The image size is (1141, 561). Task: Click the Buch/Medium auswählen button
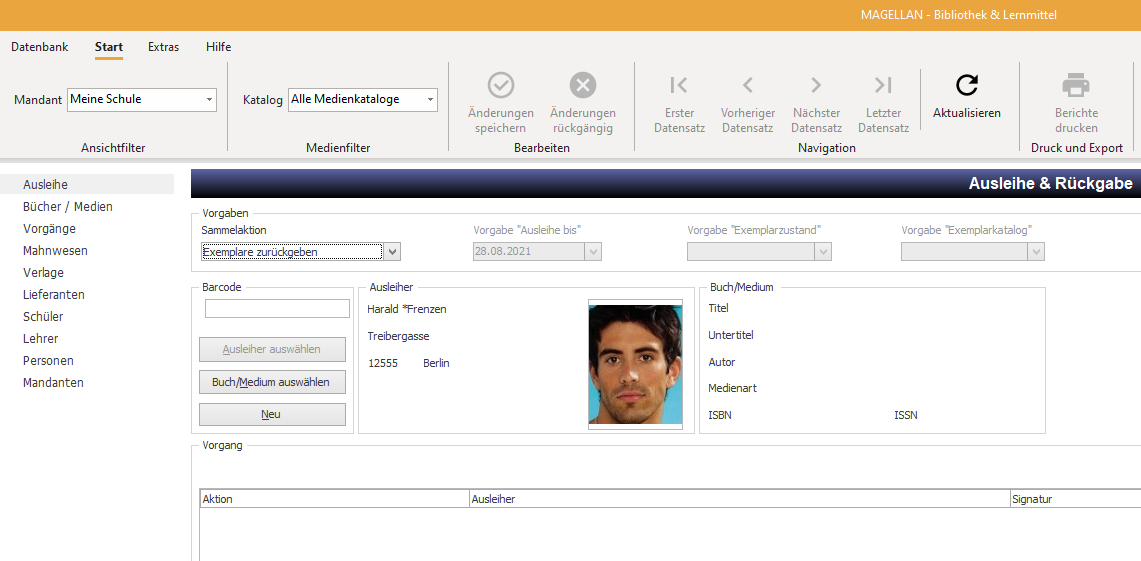pos(272,382)
